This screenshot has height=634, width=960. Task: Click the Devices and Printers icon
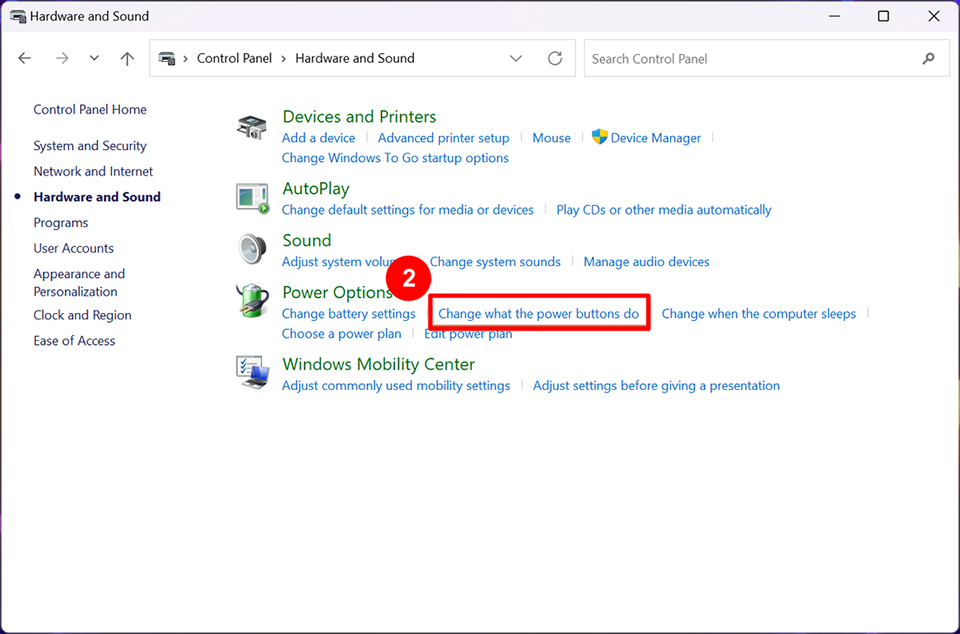[252, 127]
